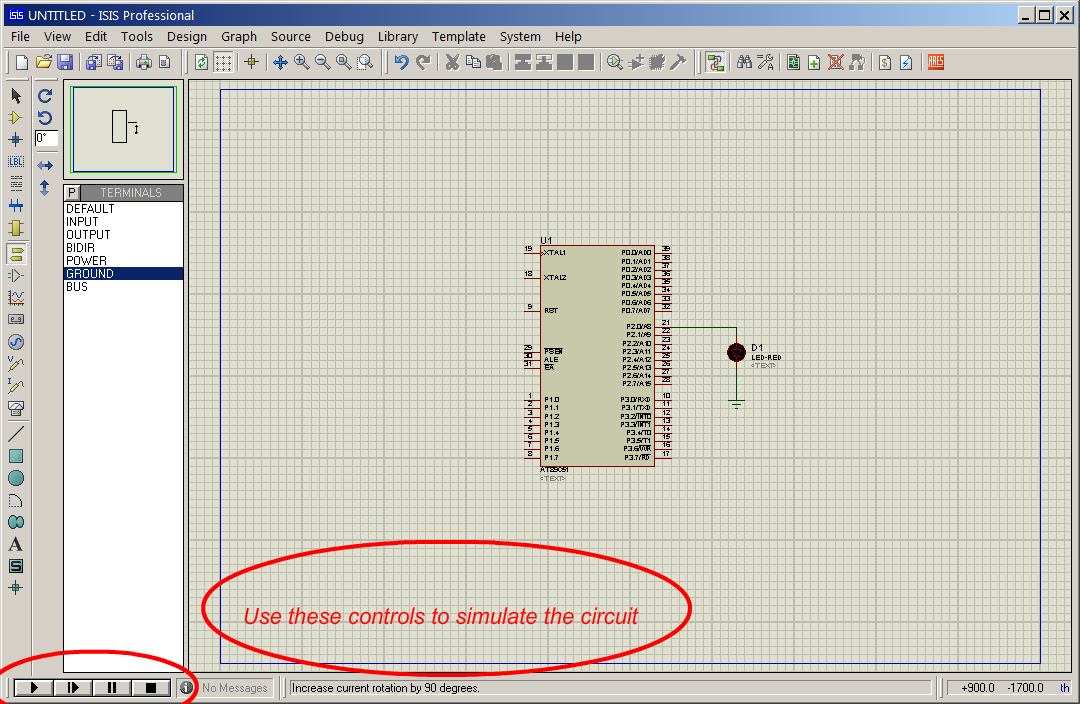This screenshot has height=704, width=1080.
Task: Select the 2D graphics Text tool
Action: point(15,543)
